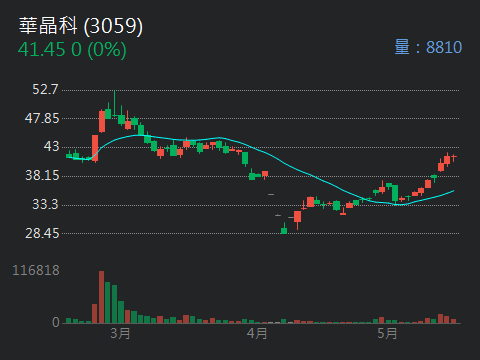
Task: Click the volume label 量：8810
Action: pyautogui.click(x=428, y=47)
